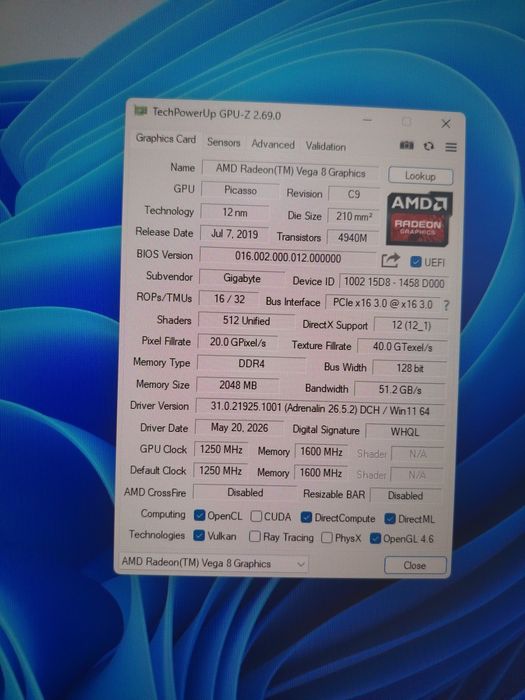Click the Bus Width field 128 bit
The height and width of the screenshot is (700, 525).
tap(409, 368)
